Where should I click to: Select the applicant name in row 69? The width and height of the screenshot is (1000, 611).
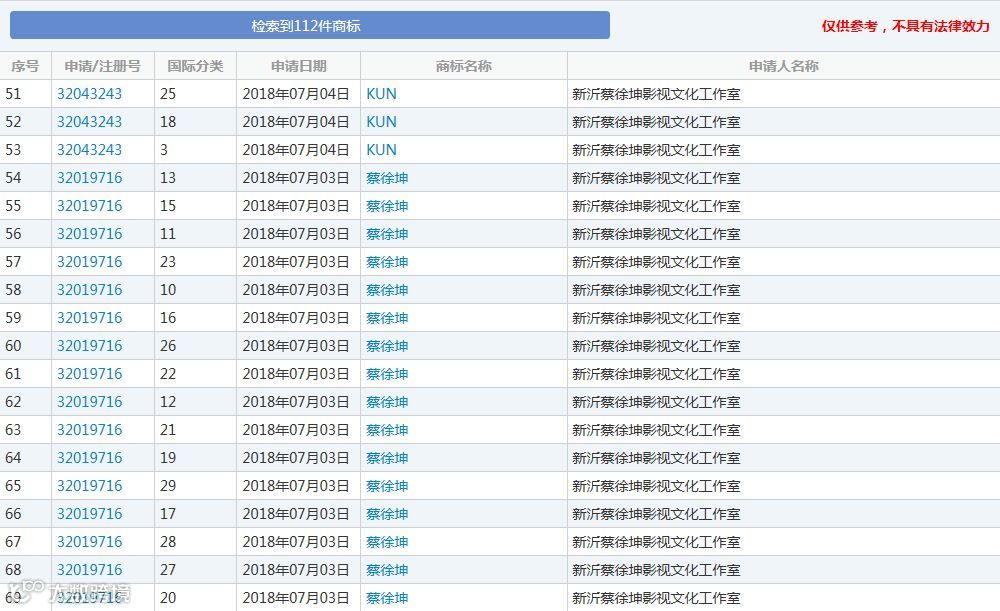[656, 599]
